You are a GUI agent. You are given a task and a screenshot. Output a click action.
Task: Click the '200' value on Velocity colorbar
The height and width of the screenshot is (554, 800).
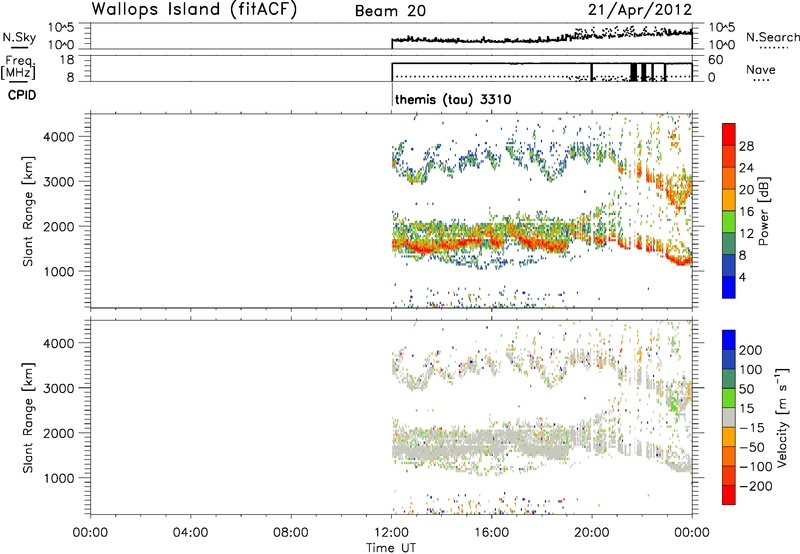point(751,350)
